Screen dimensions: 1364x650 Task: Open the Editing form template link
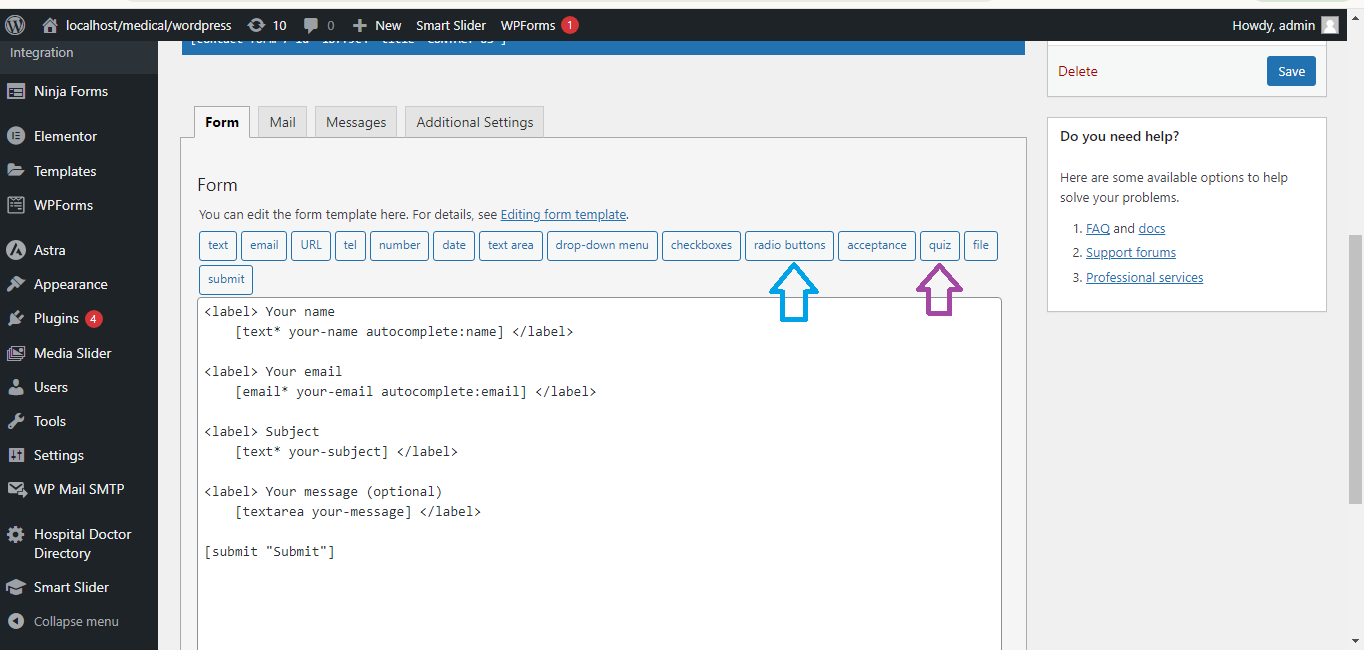click(x=563, y=214)
